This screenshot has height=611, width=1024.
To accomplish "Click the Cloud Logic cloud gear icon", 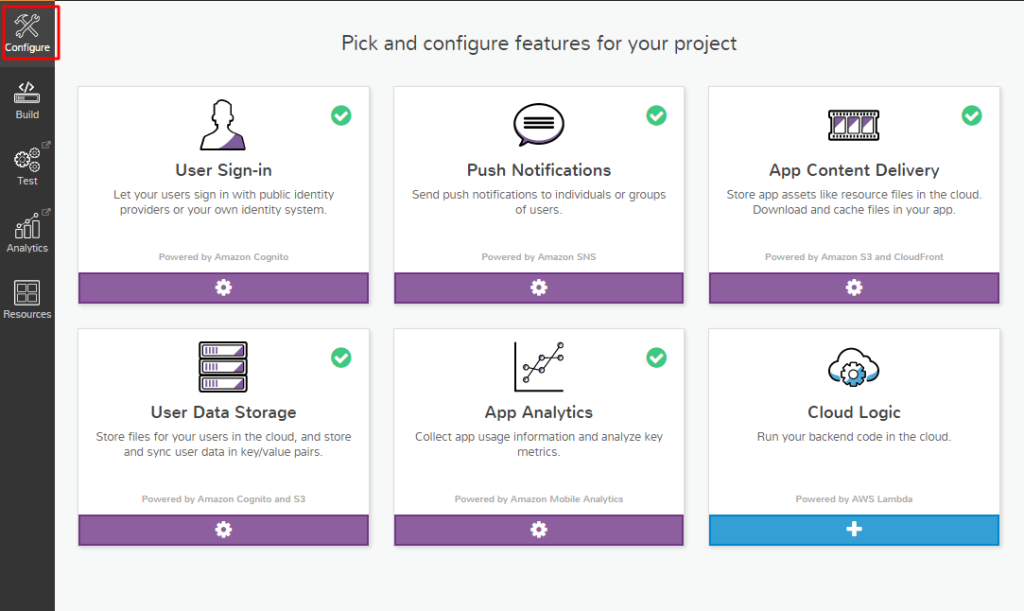I will pyautogui.click(x=853, y=367).
